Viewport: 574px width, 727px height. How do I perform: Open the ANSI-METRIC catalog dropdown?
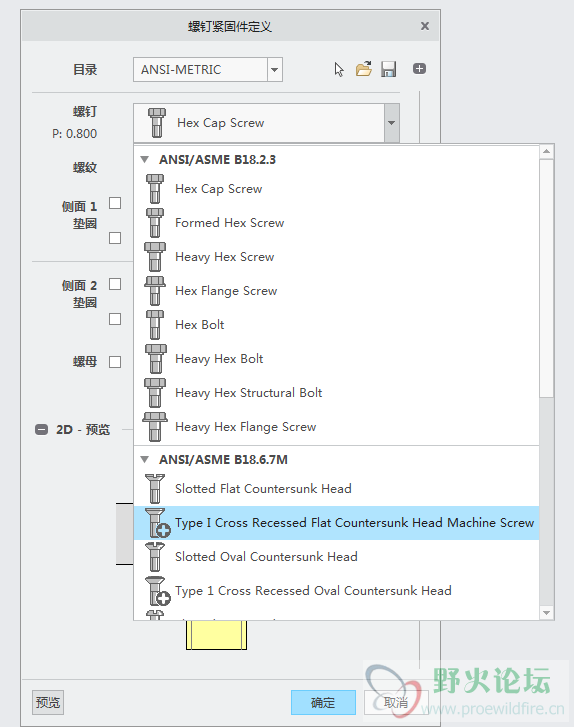click(x=274, y=70)
